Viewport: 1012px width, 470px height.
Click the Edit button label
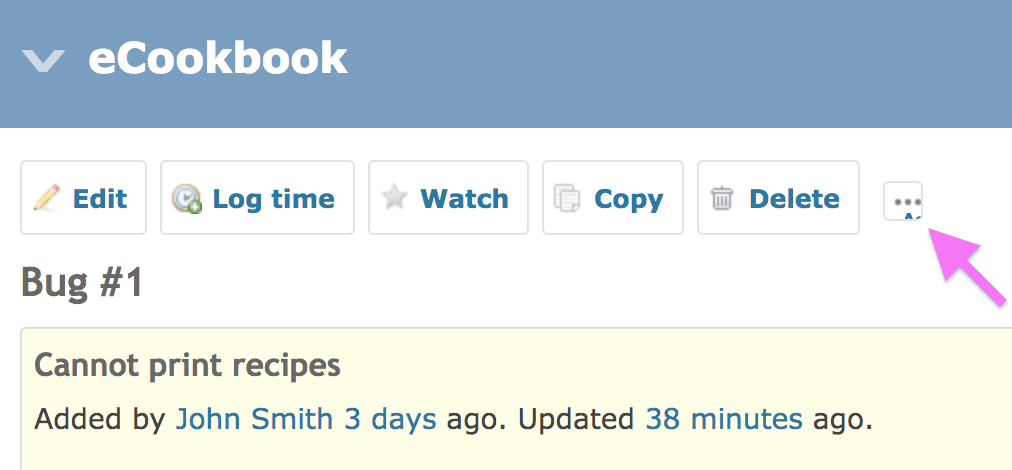point(100,198)
